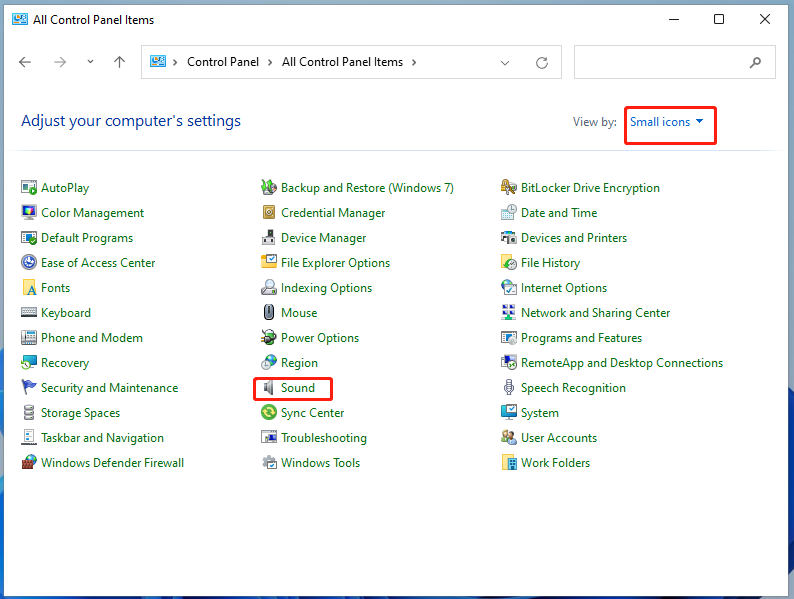Expand chevron before Control Panel breadcrumb

175,62
